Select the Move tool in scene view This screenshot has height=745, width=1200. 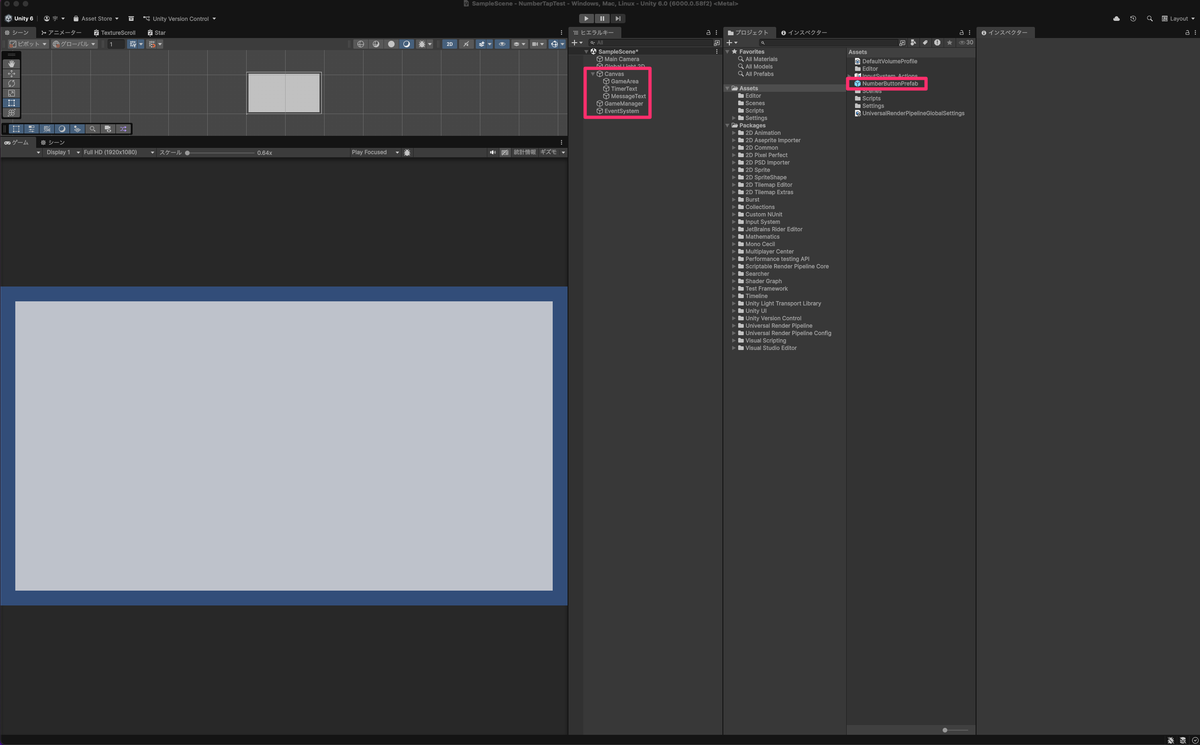pos(12,73)
